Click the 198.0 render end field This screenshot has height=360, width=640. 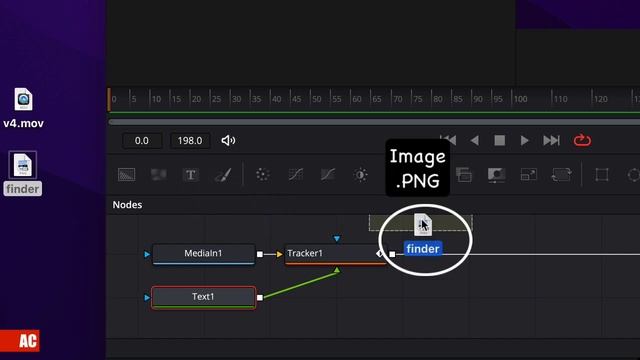pyautogui.click(x=190, y=141)
